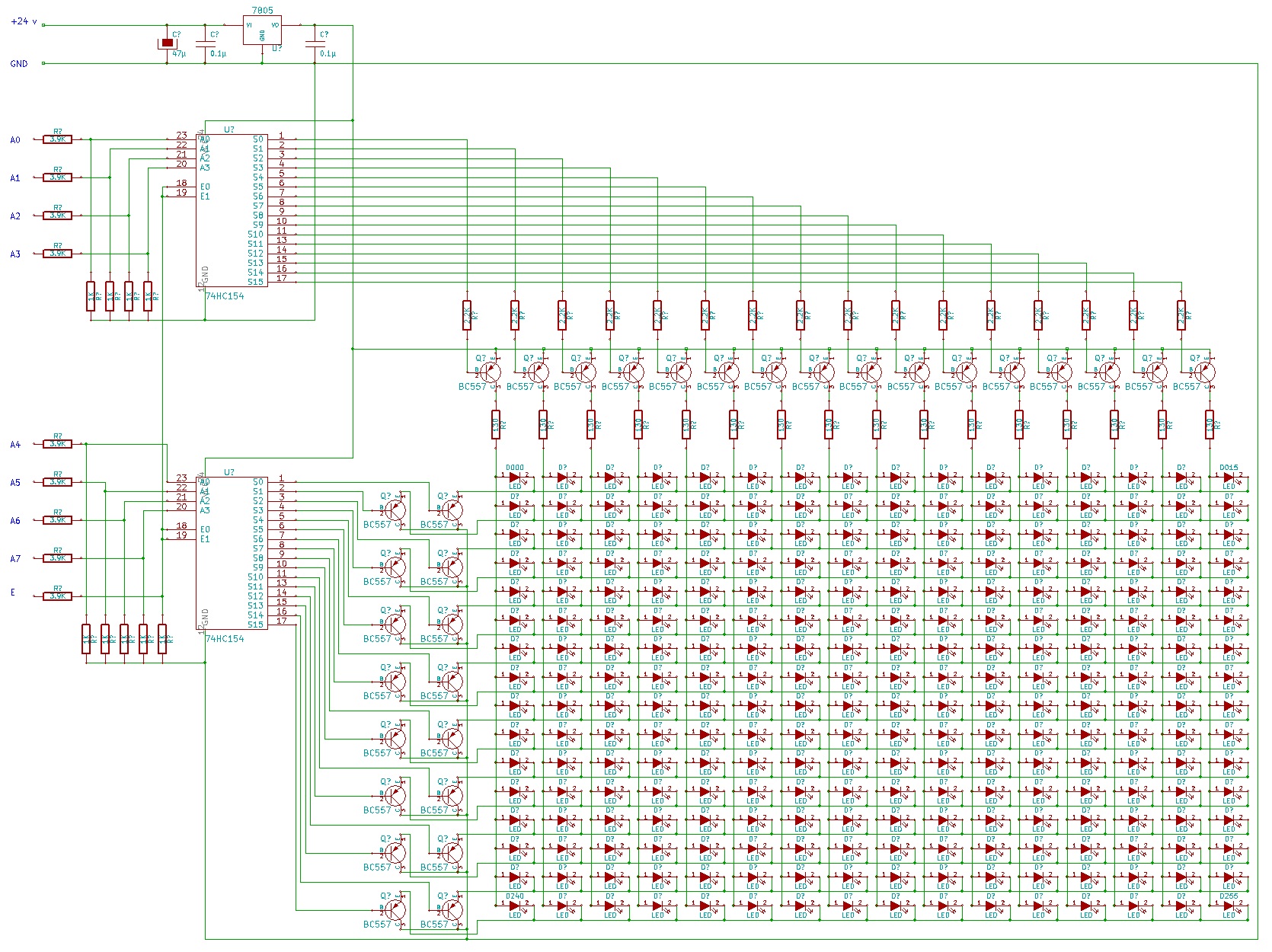Viewport: 1272px width, 952px height.
Task: Click the "A0" address input label
Action: (15, 140)
